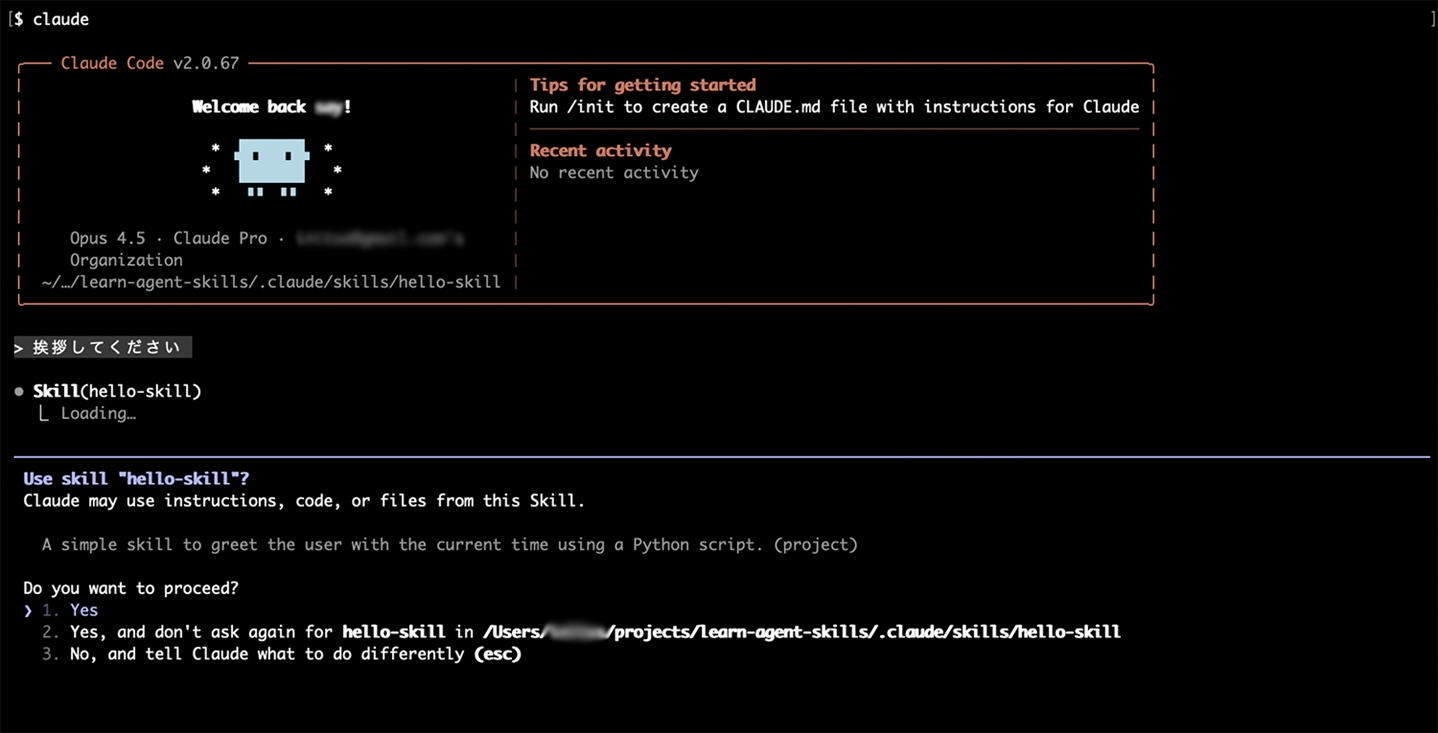
Task: Click the "Run /init to create a CLAUDE.md" tip
Action: coord(833,107)
